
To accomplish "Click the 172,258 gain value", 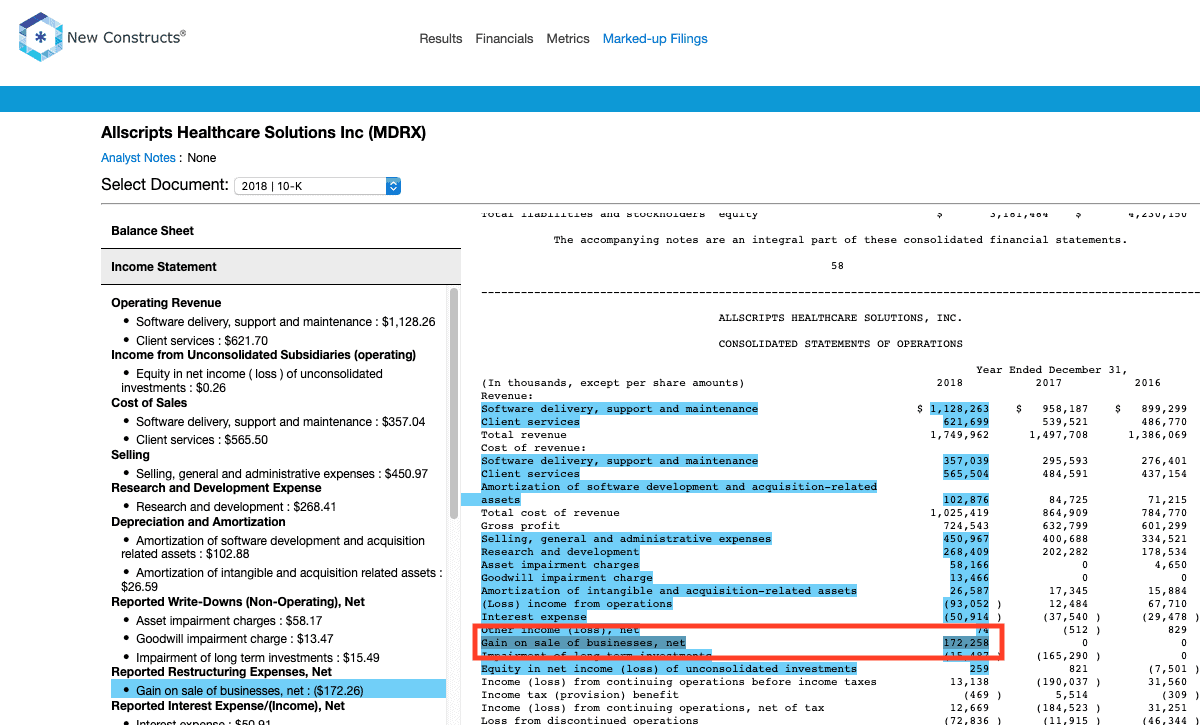I will pos(966,643).
